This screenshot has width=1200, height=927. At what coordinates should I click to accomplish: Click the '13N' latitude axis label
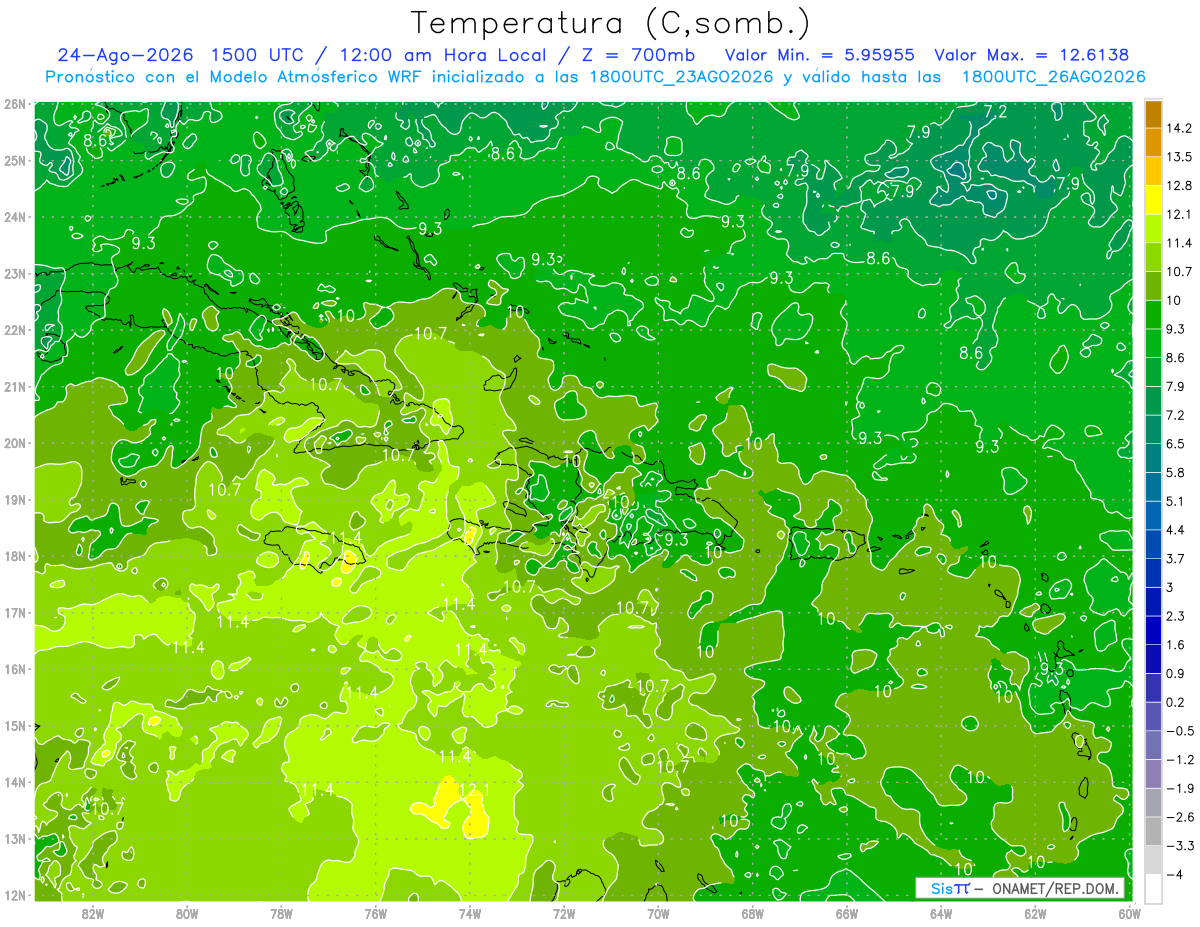tap(14, 838)
